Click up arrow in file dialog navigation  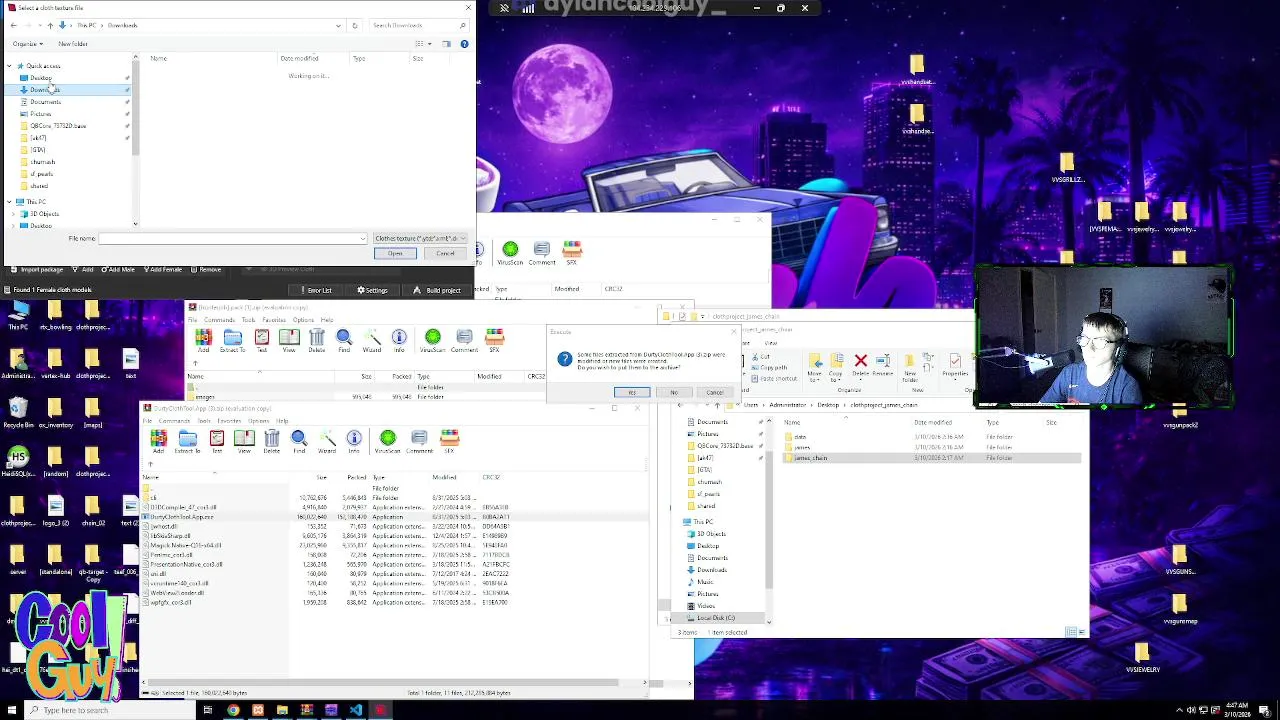(x=50, y=25)
